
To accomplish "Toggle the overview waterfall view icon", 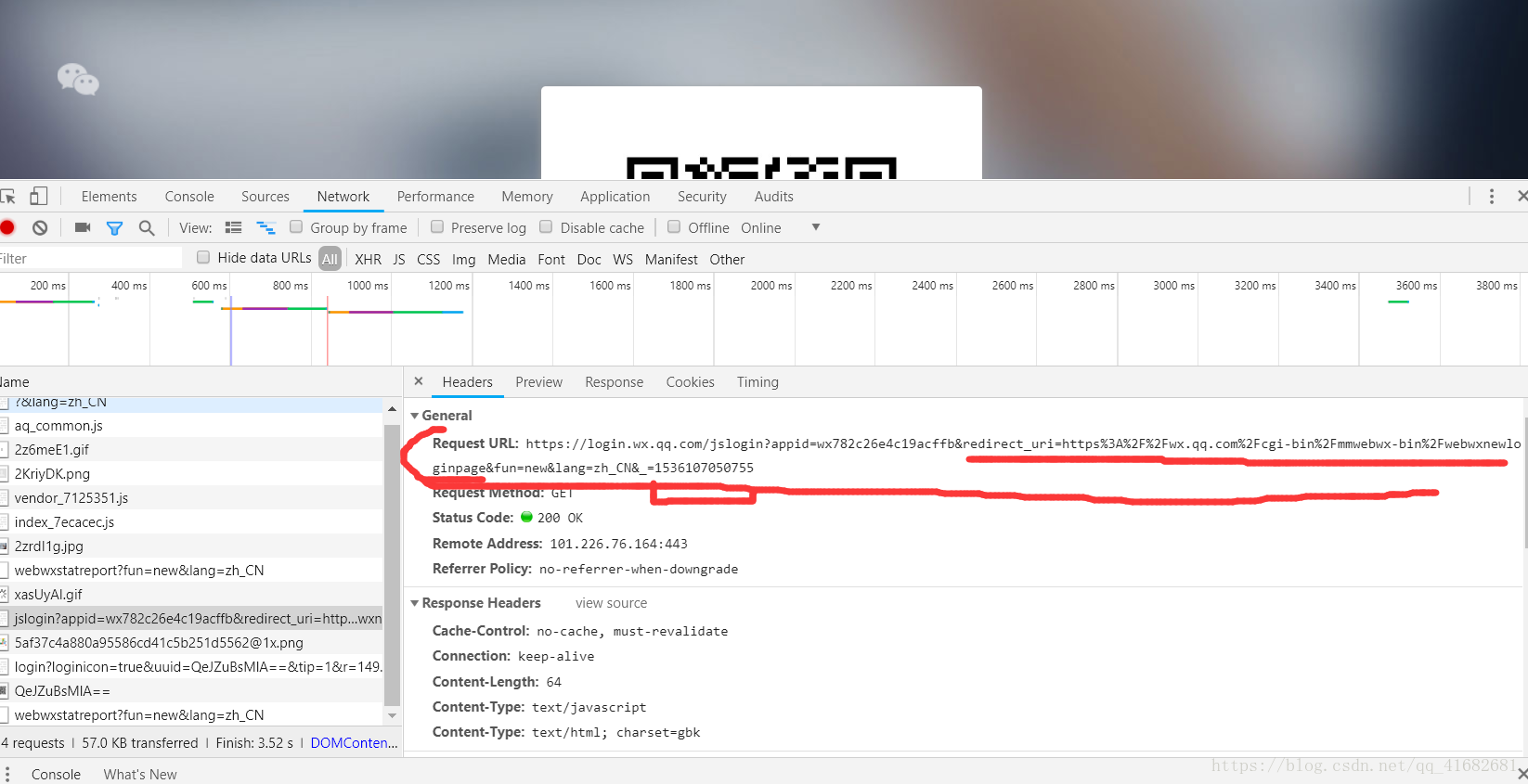I will click(x=266, y=227).
